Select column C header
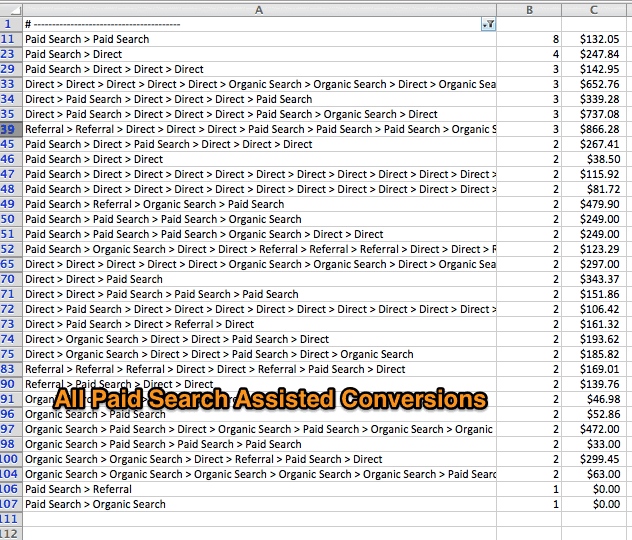This screenshot has width=632, height=540. [x=594, y=10]
